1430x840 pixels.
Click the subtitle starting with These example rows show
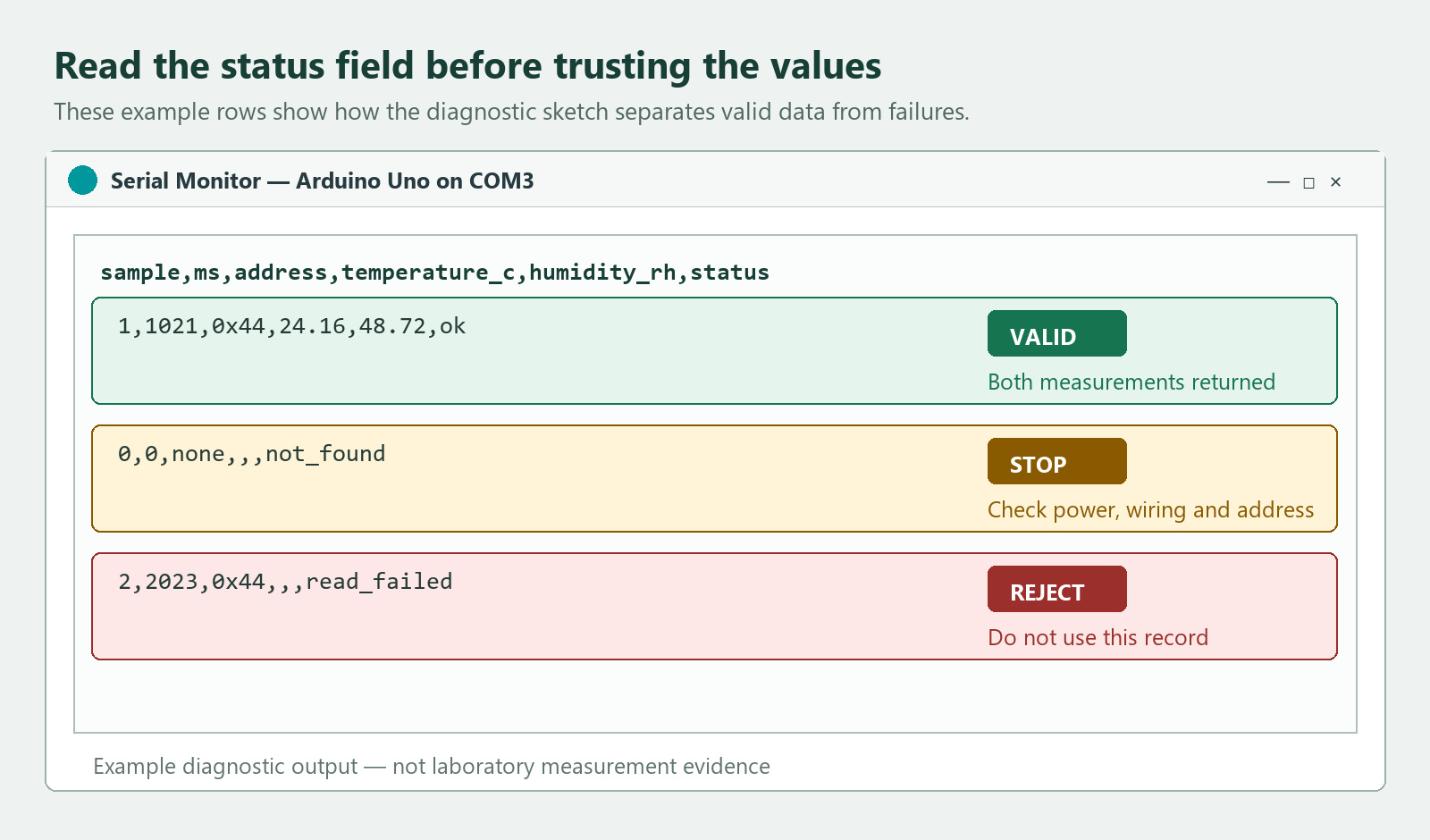[x=511, y=112]
